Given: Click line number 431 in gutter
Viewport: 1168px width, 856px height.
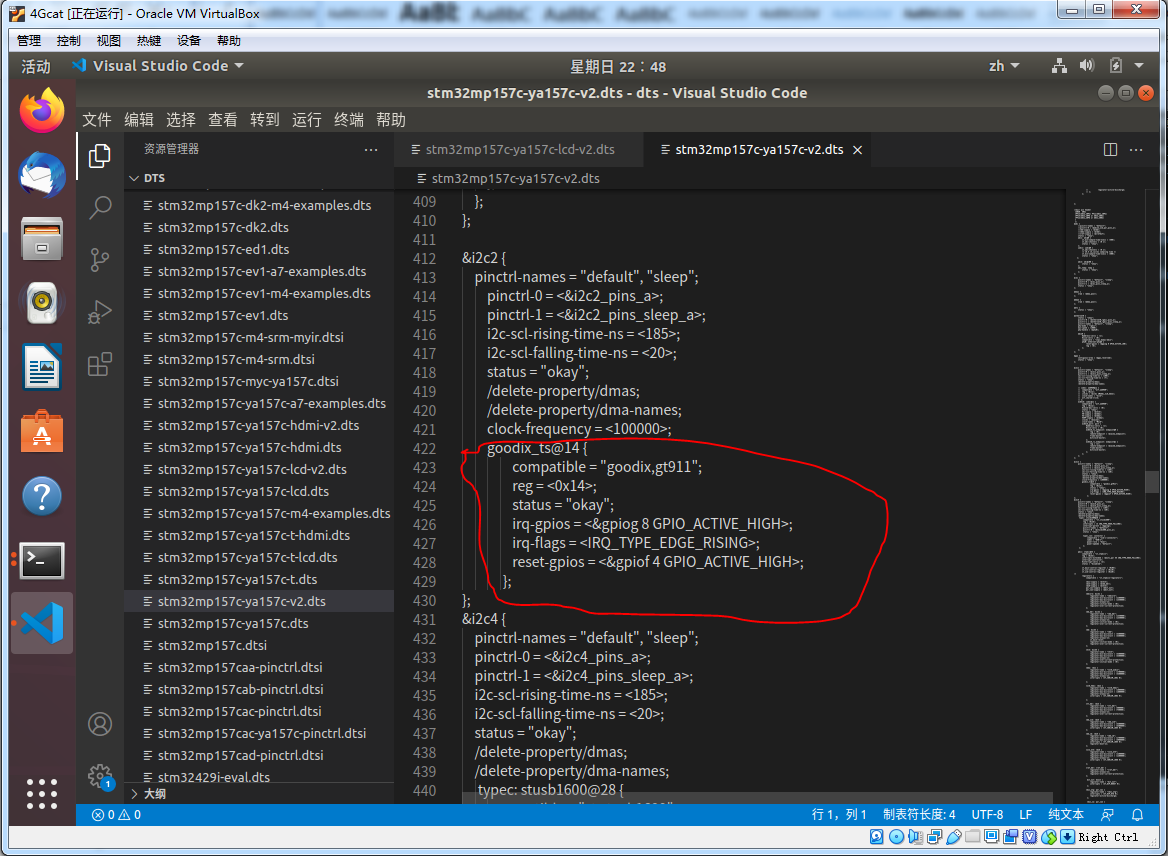Looking at the screenshot, I should [x=425, y=619].
